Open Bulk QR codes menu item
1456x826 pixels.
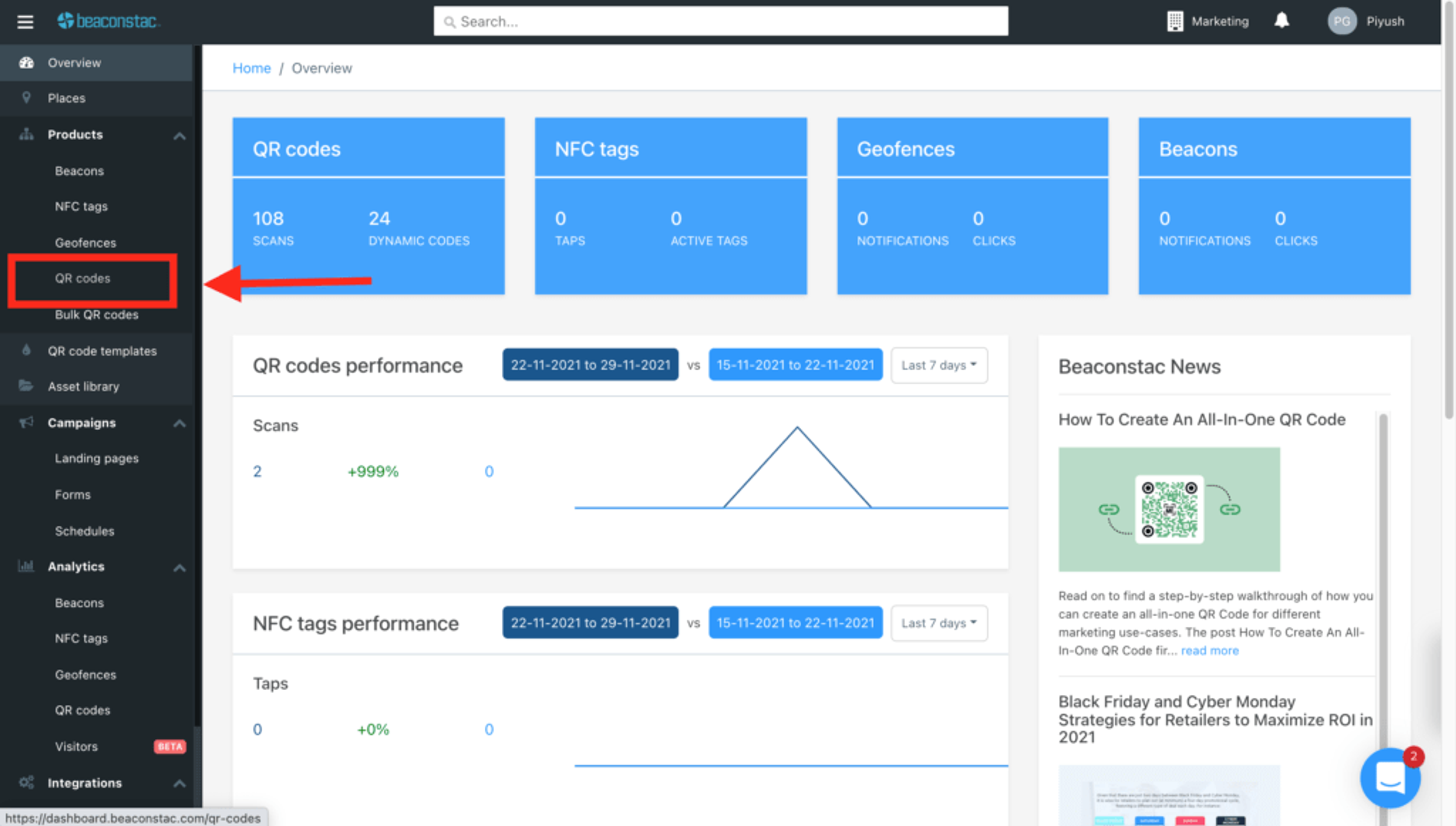96,315
